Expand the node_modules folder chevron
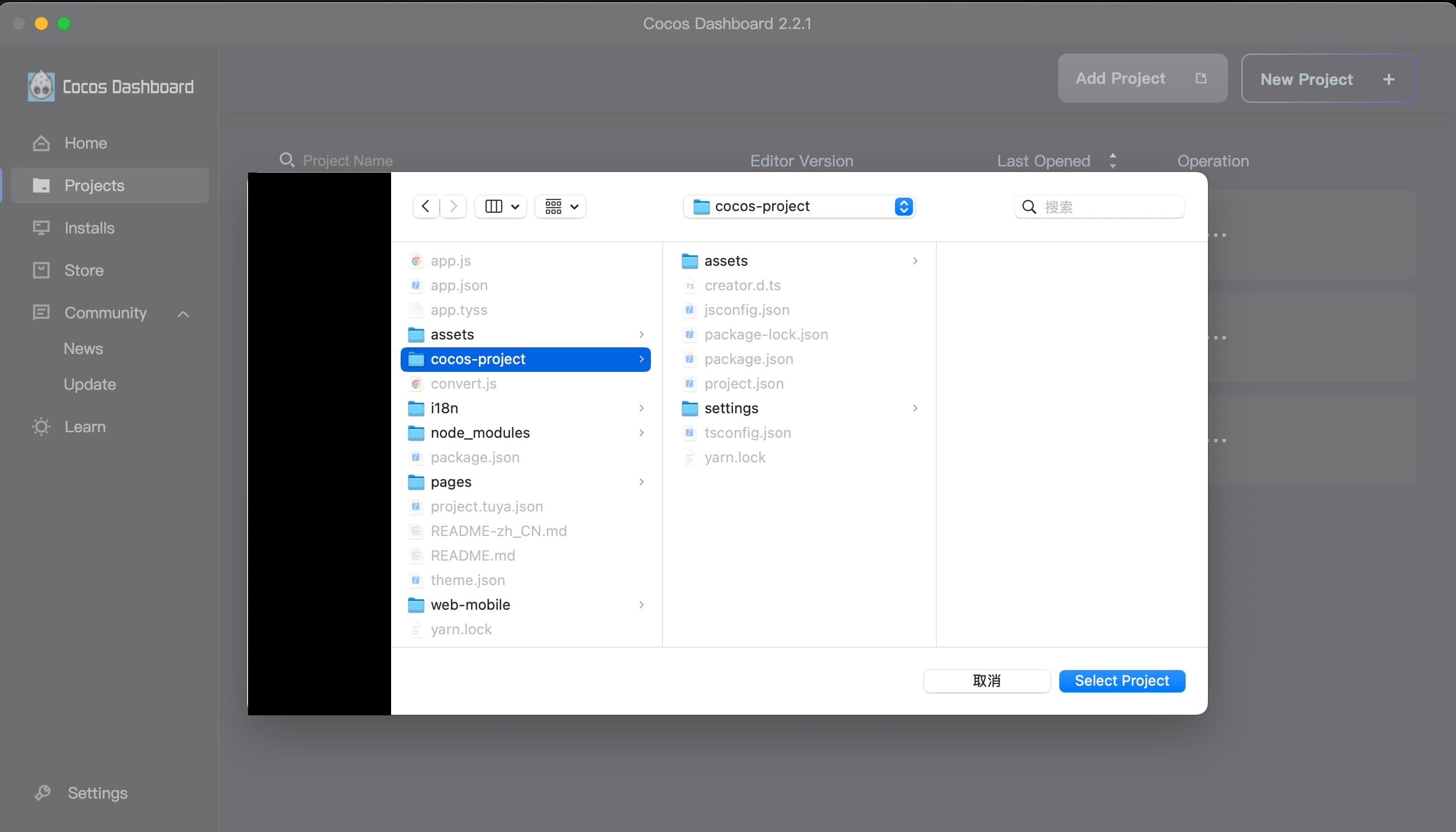This screenshot has height=832, width=1456. (641, 433)
